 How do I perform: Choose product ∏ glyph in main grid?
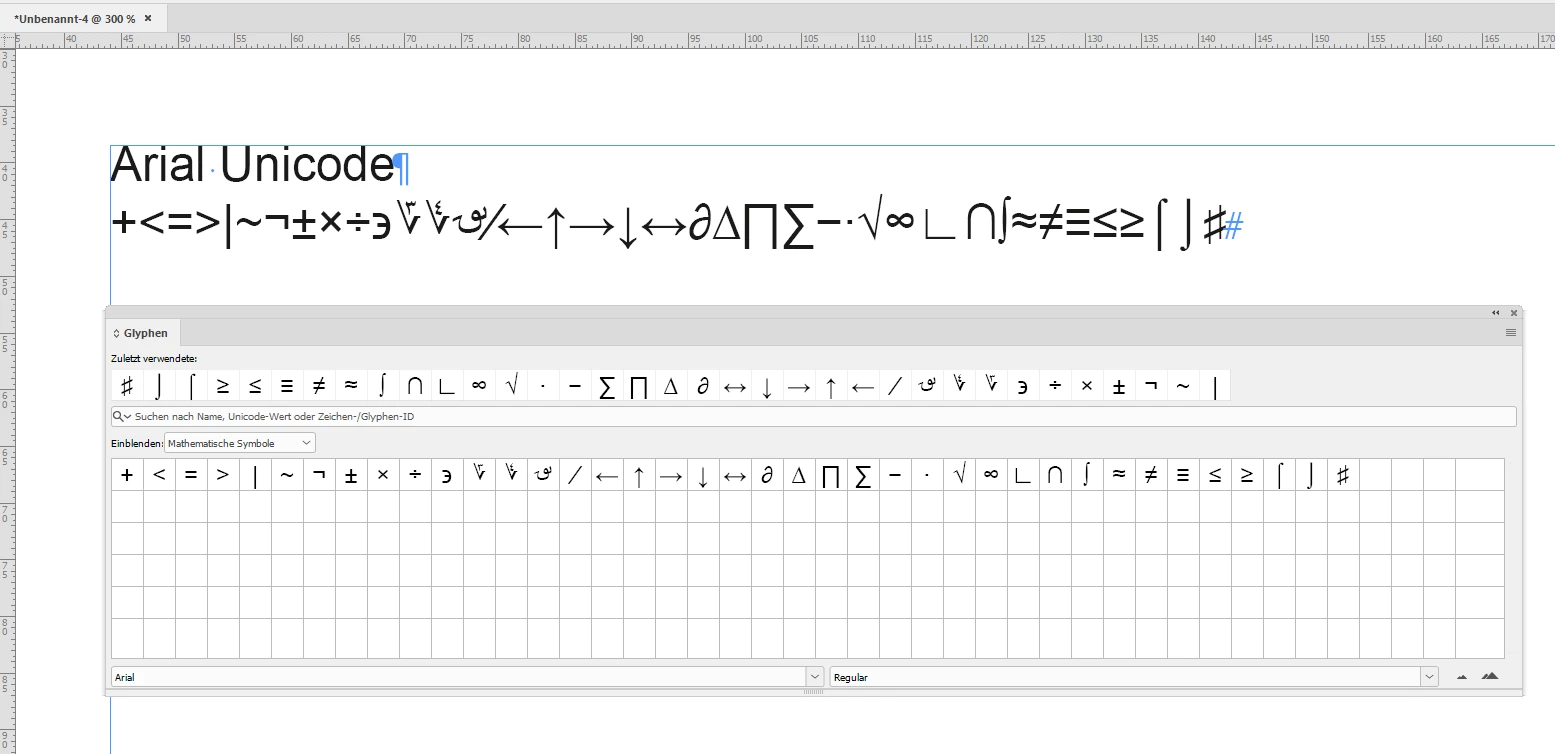point(831,475)
